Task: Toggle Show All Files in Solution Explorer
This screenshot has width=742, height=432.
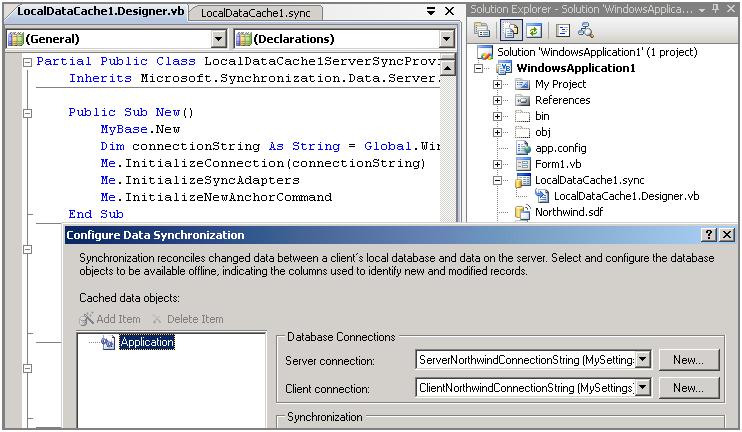Action: tap(509, 30)
